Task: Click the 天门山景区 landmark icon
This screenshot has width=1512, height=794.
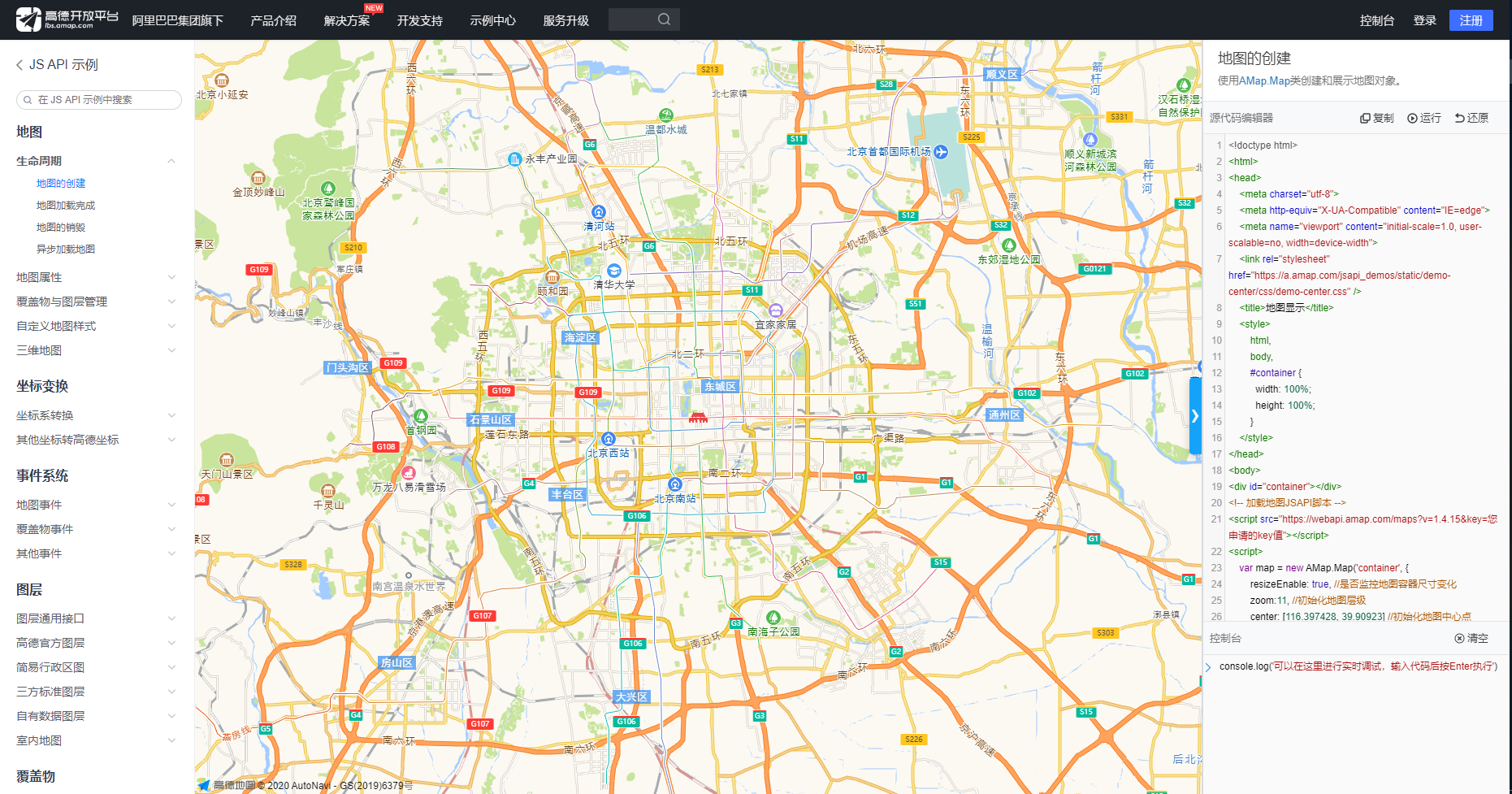Action: pos(227,460)
